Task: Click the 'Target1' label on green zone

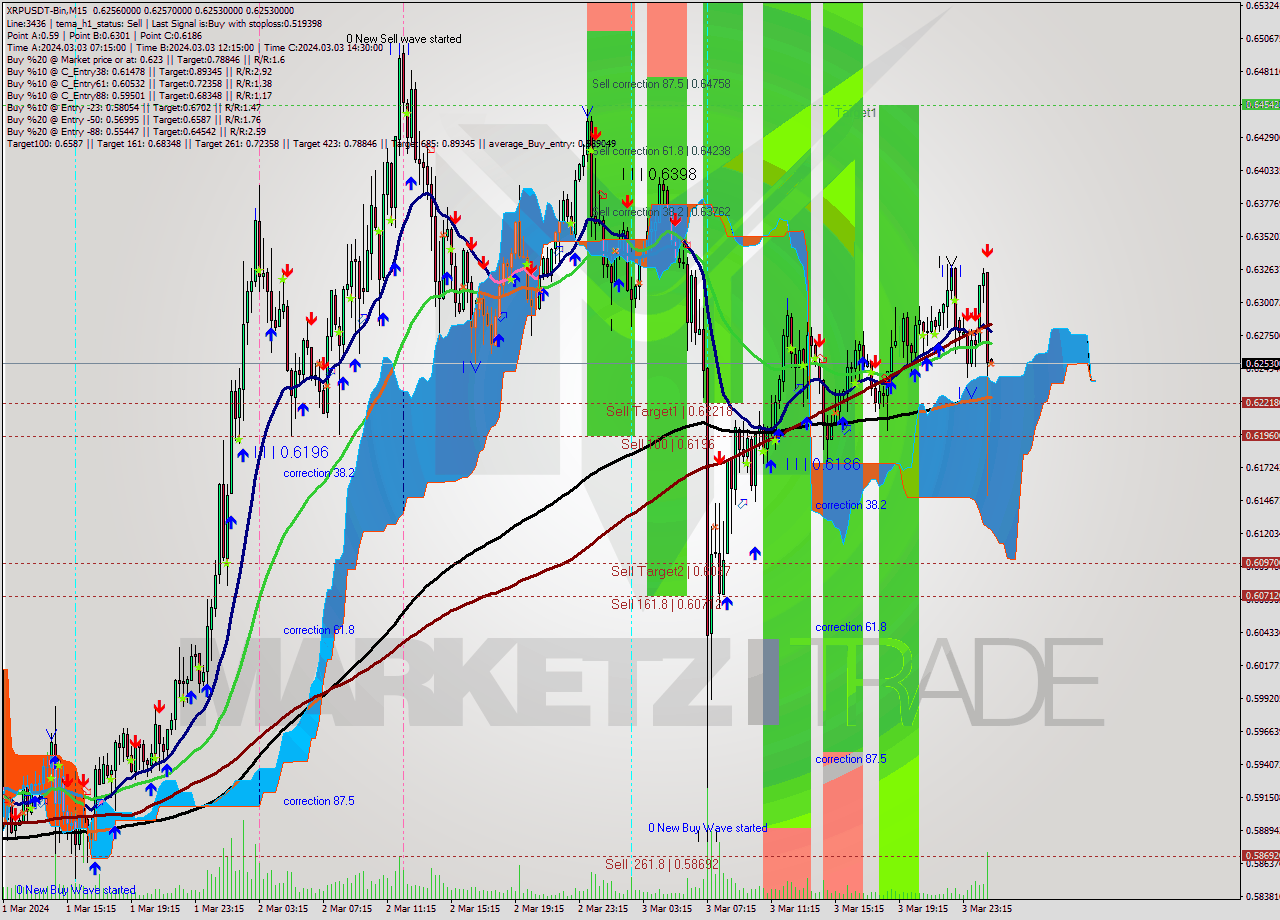Action: pos(856,113)
